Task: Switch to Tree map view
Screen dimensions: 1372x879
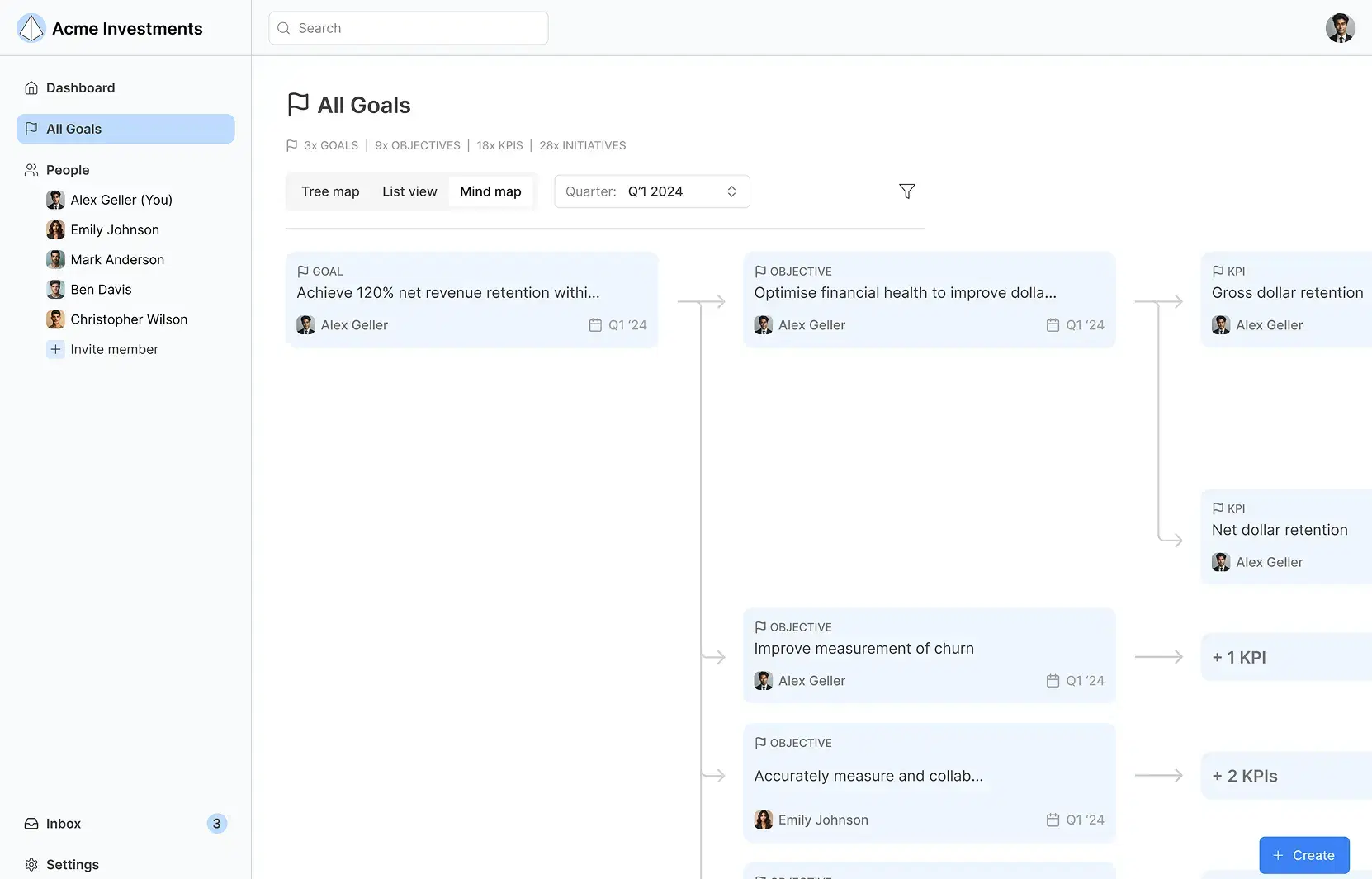Action: pos(330,191)
